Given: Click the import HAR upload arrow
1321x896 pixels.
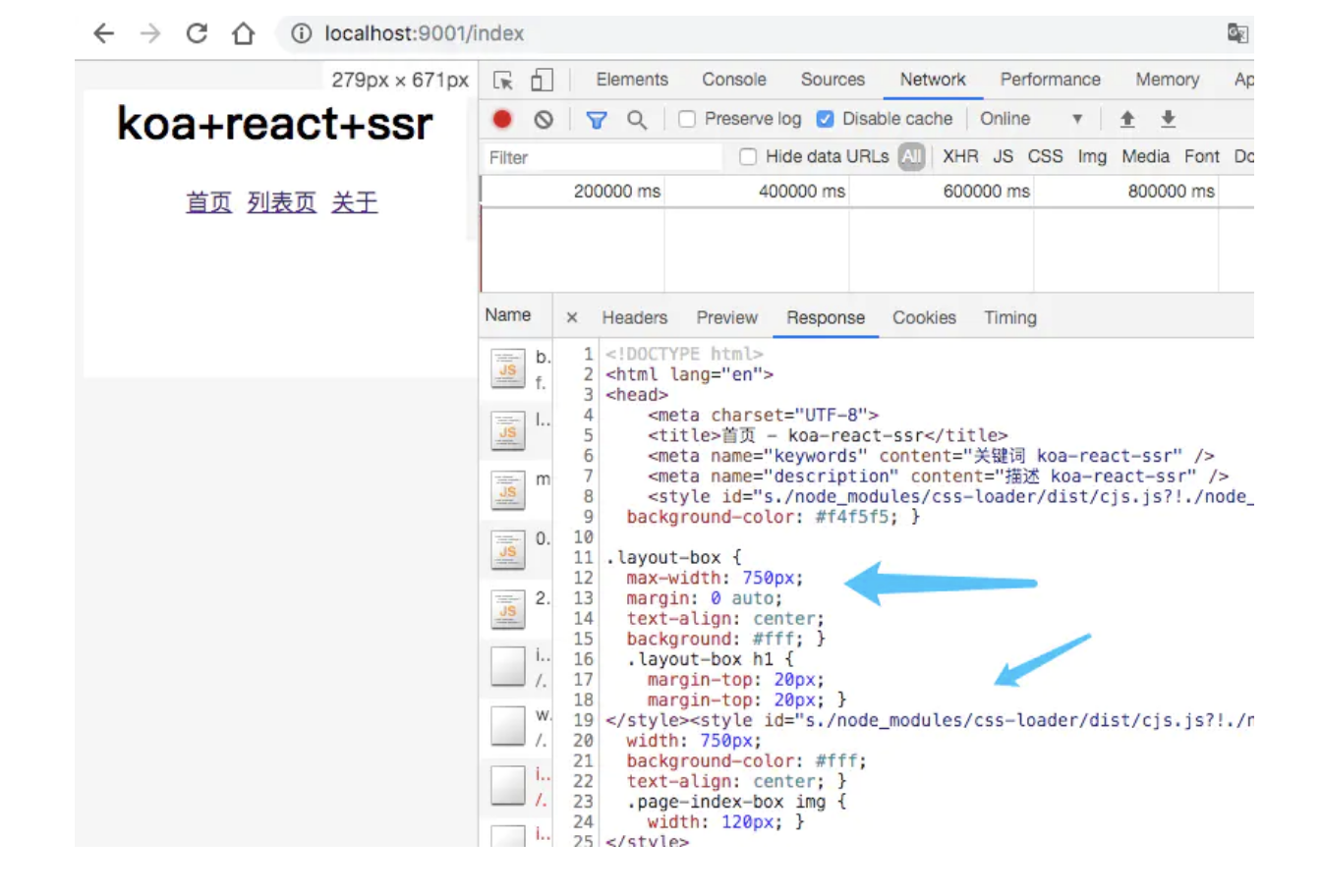Looking at the screenshot, I should (x=1127, y=119).
